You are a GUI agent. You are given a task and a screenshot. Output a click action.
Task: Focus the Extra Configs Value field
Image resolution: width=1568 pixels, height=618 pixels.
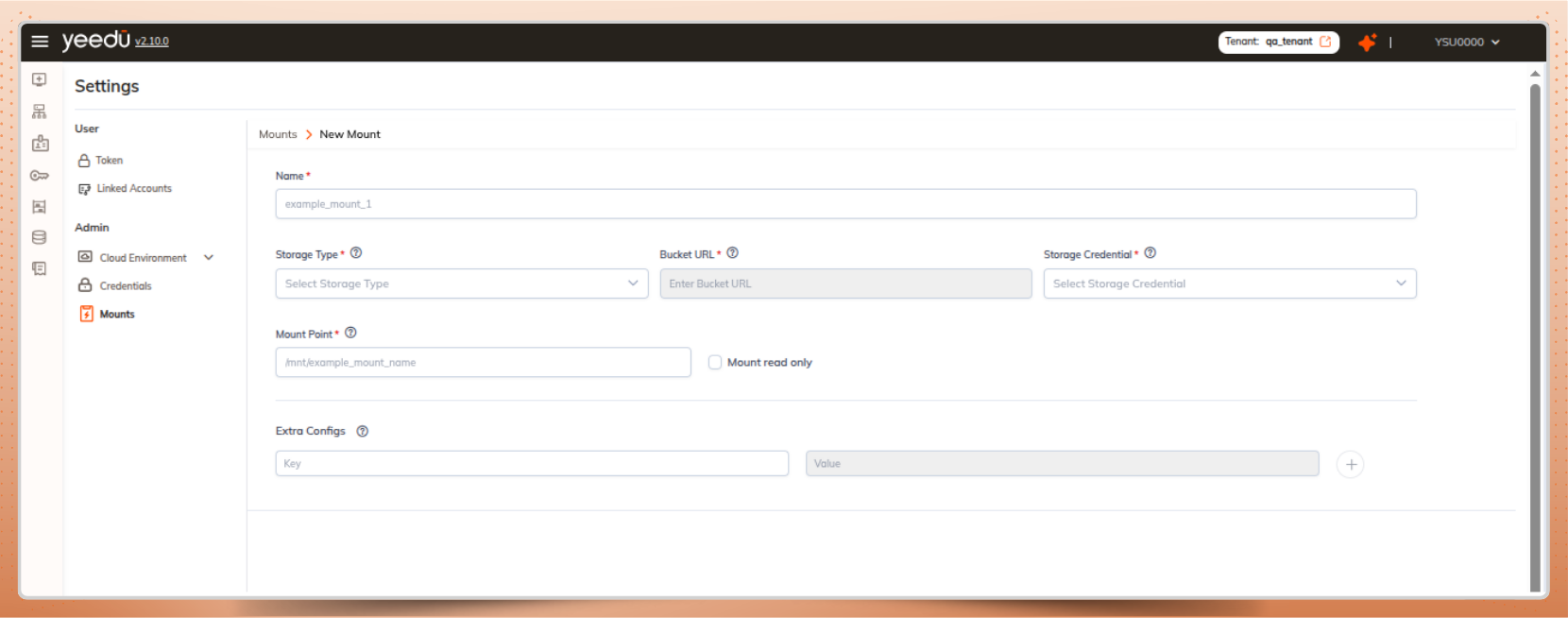(x=1062, y=463)
